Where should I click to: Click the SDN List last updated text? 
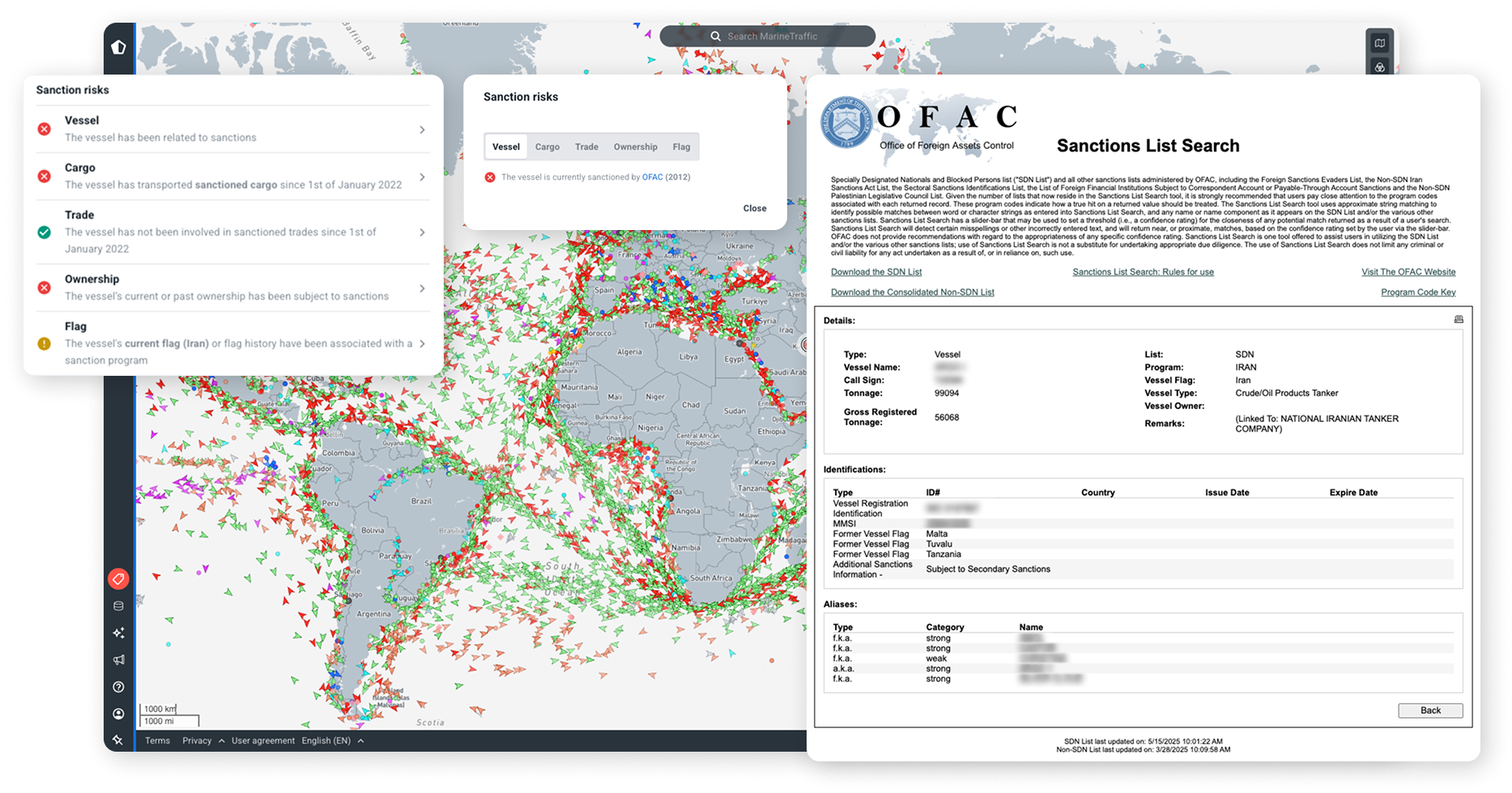pyautogui.click(x=1143, y=742)
